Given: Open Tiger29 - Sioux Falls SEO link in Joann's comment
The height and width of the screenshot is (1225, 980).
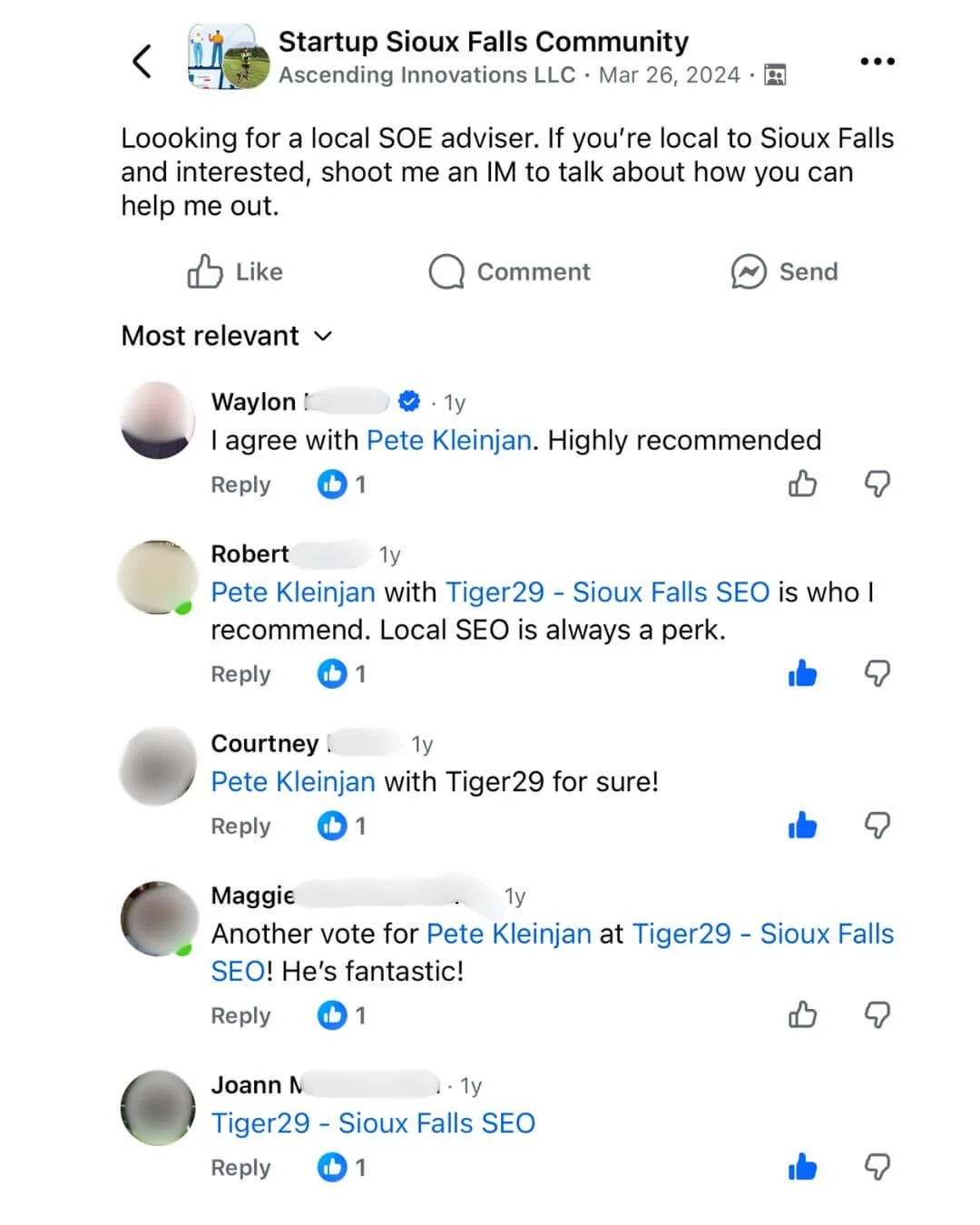Looking at the screenshot, I should point(373,1123).
